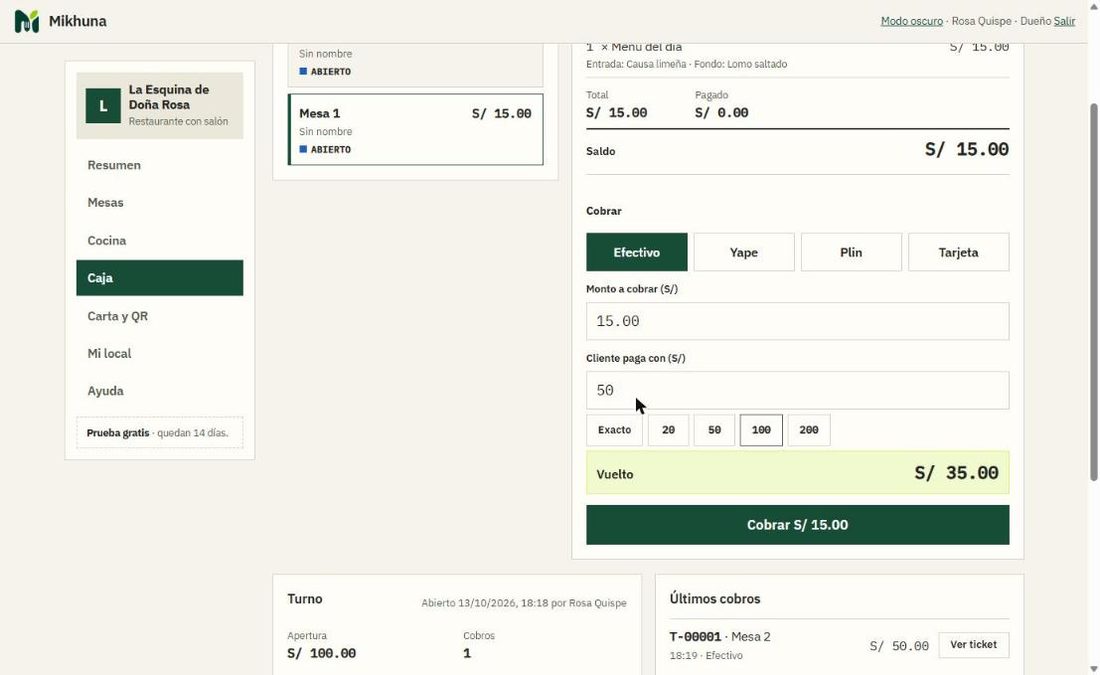Screen dimensions: 1100x675
Task: Focus the Monto a cobrar field
Action: tap(798, 321)
